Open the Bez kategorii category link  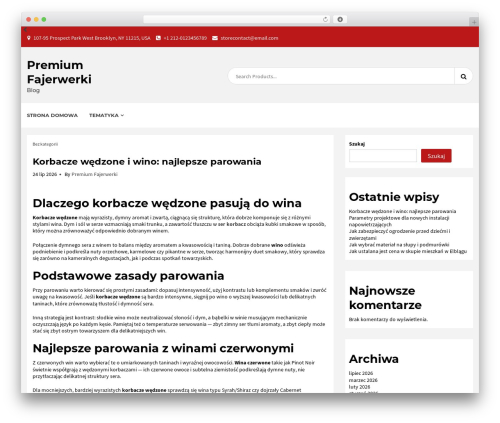(x=45, y=144)
